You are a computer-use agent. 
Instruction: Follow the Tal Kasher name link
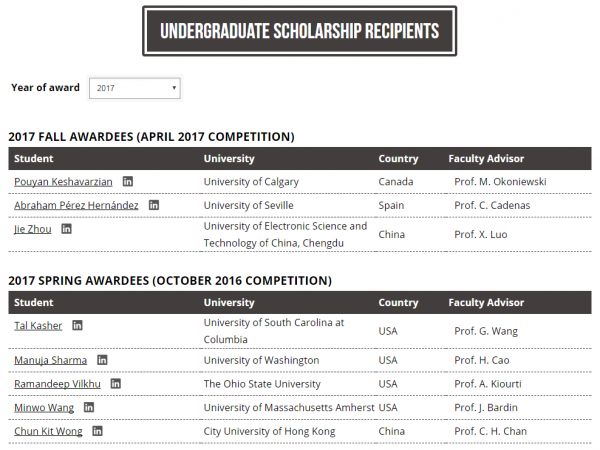tap(38, 326)
